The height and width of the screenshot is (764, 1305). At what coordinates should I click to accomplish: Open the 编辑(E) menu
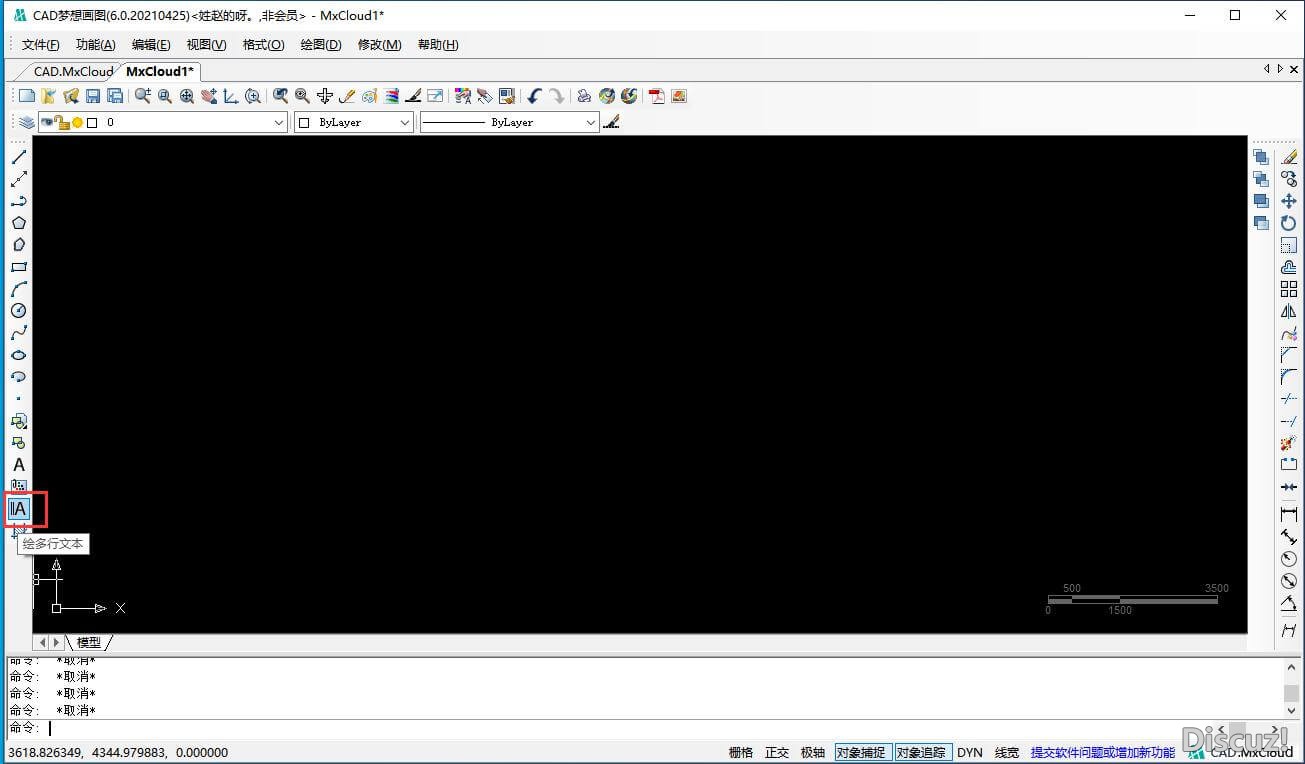point(151,45)
